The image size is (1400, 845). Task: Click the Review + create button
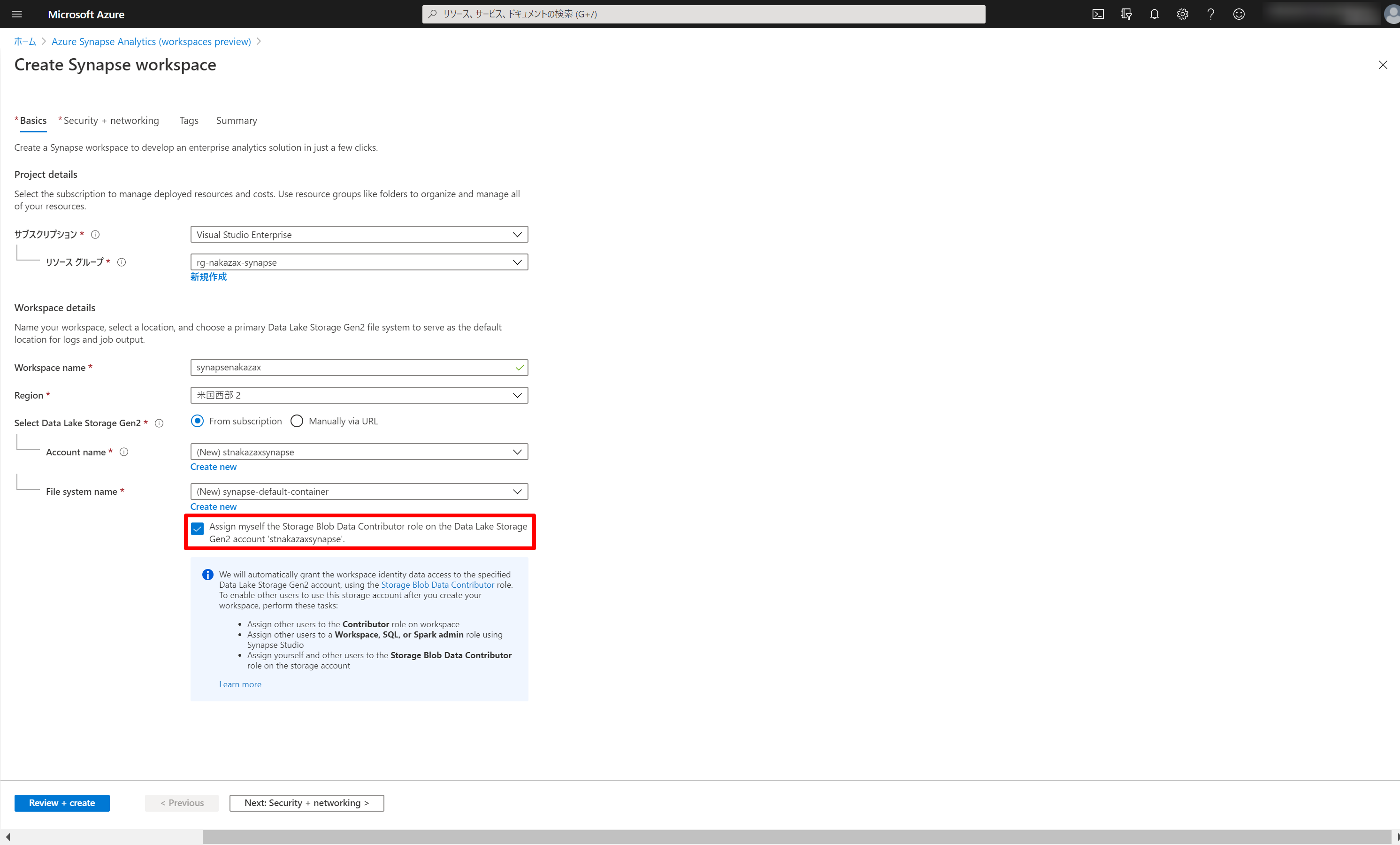tap(62, 802)
